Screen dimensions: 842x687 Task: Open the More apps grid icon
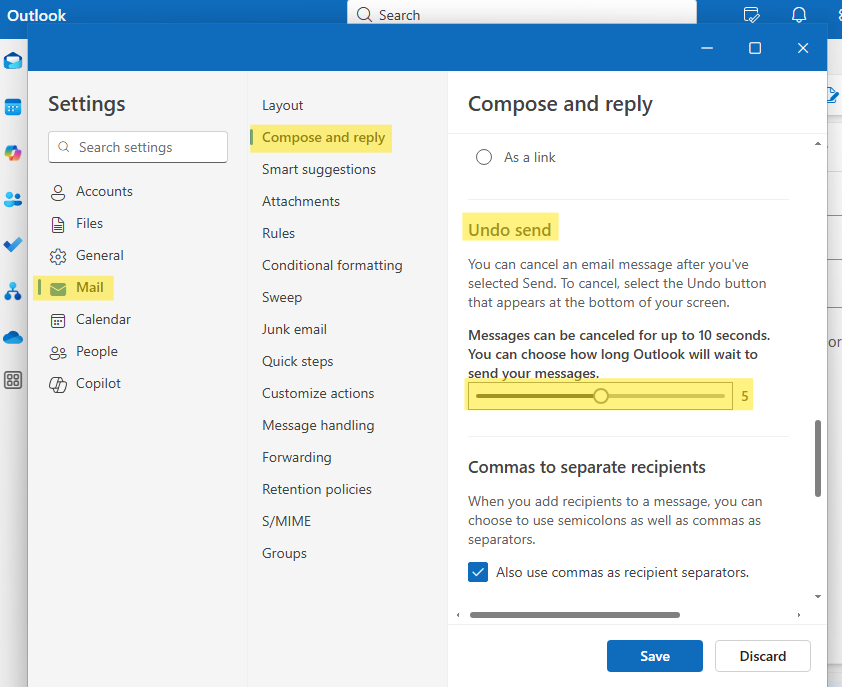click(x=13, y=380)
